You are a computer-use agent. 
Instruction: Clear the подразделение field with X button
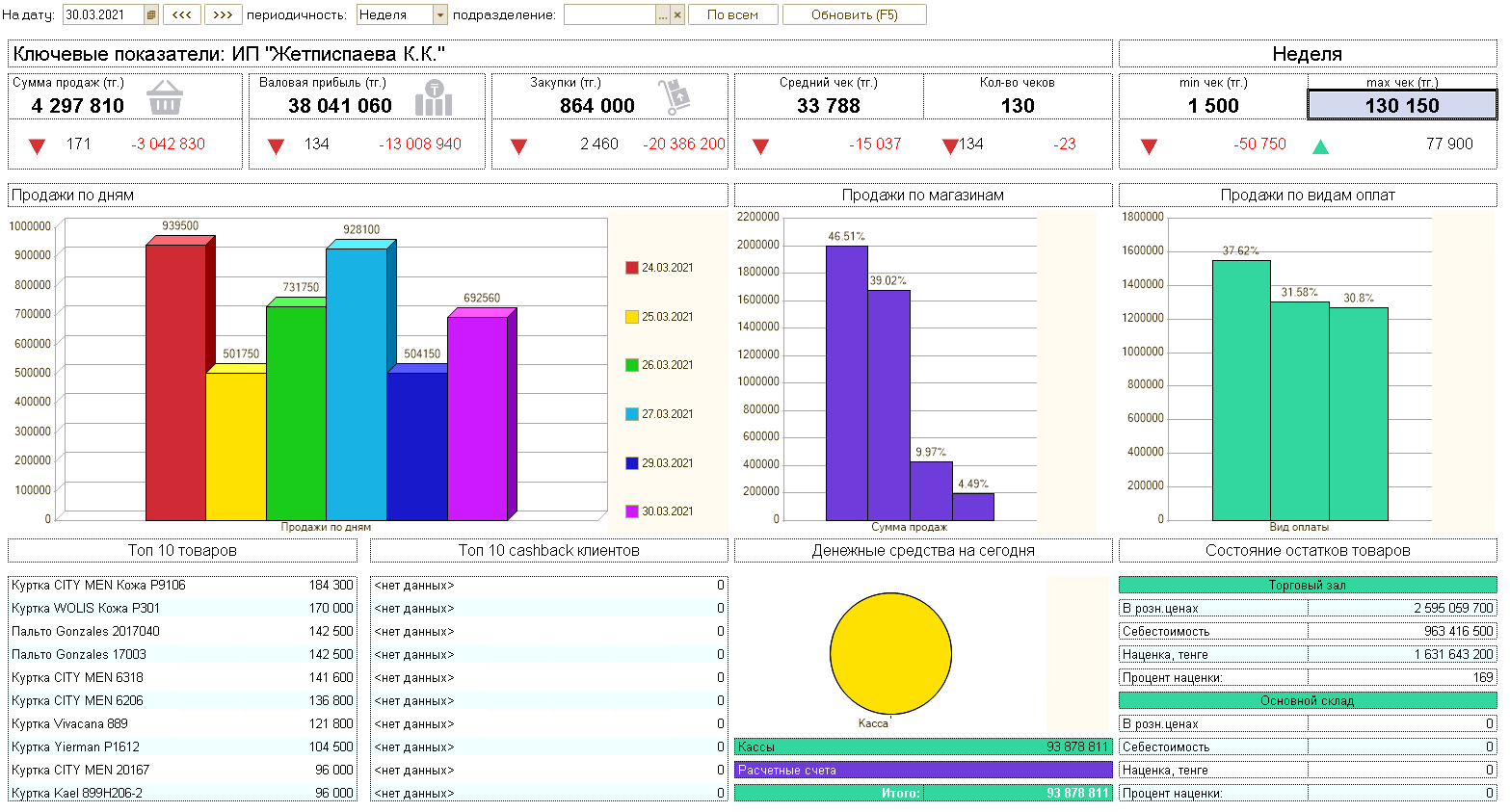point(677,14)
